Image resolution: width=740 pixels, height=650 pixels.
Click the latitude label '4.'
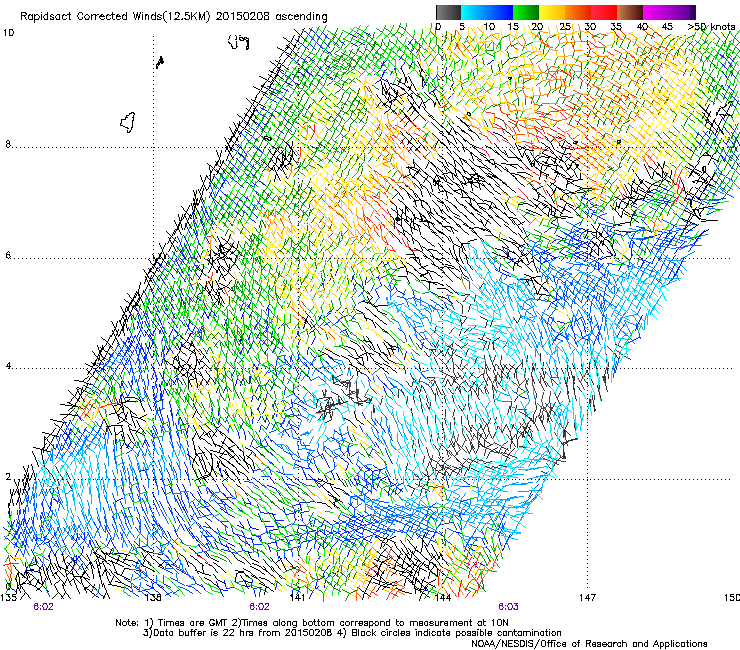[8, 366]
